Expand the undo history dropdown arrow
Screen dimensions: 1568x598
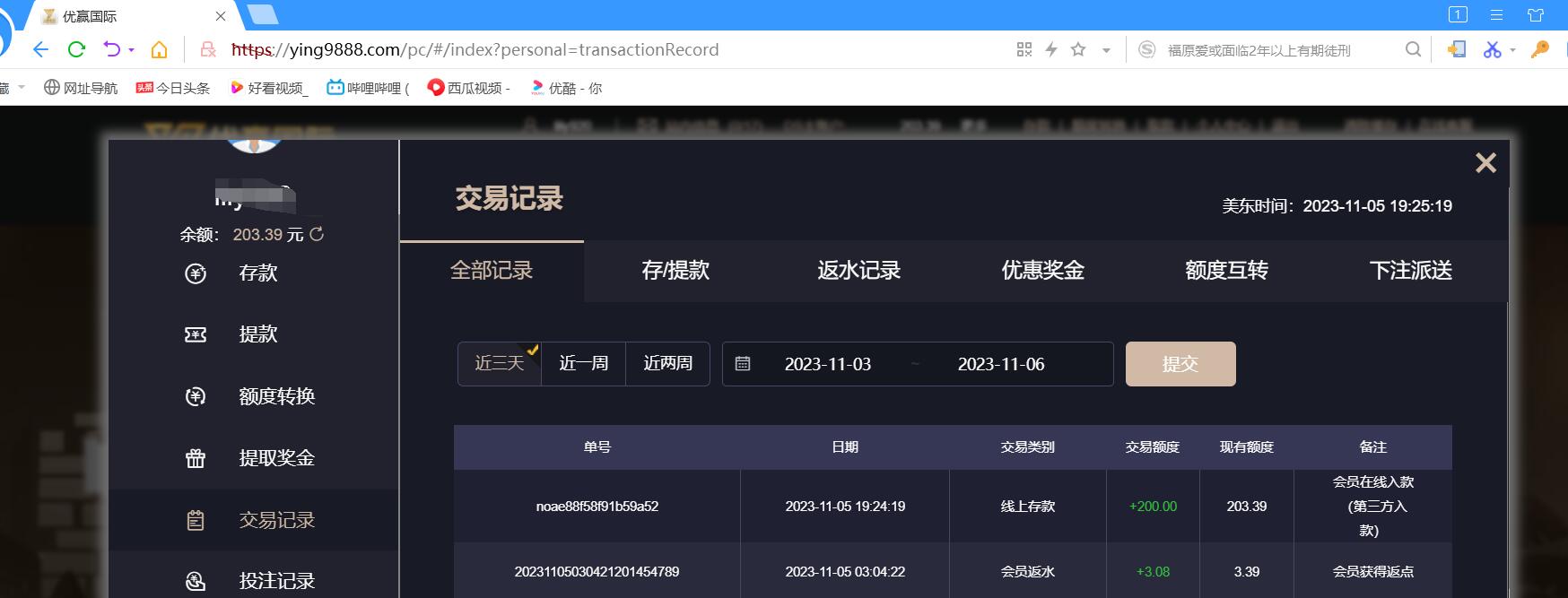(x=132, y=51)
